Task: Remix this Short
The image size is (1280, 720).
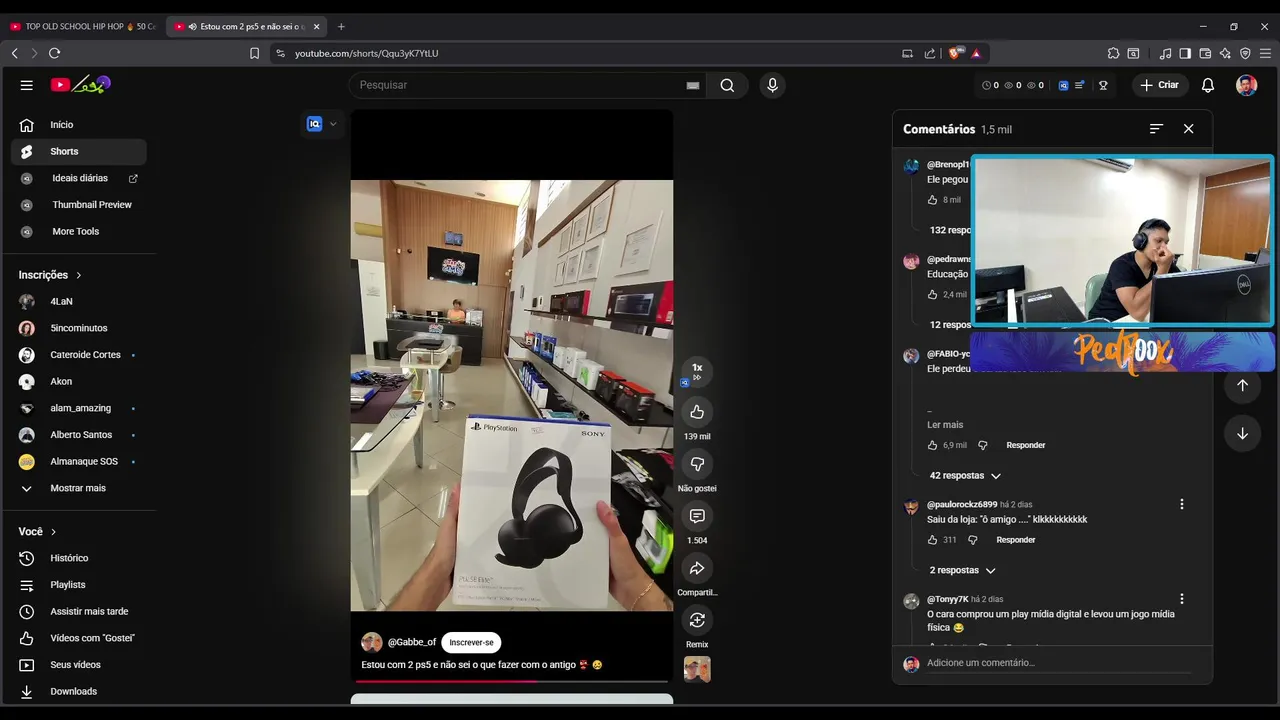Action: pyautogui.click(x=697, y=620)
